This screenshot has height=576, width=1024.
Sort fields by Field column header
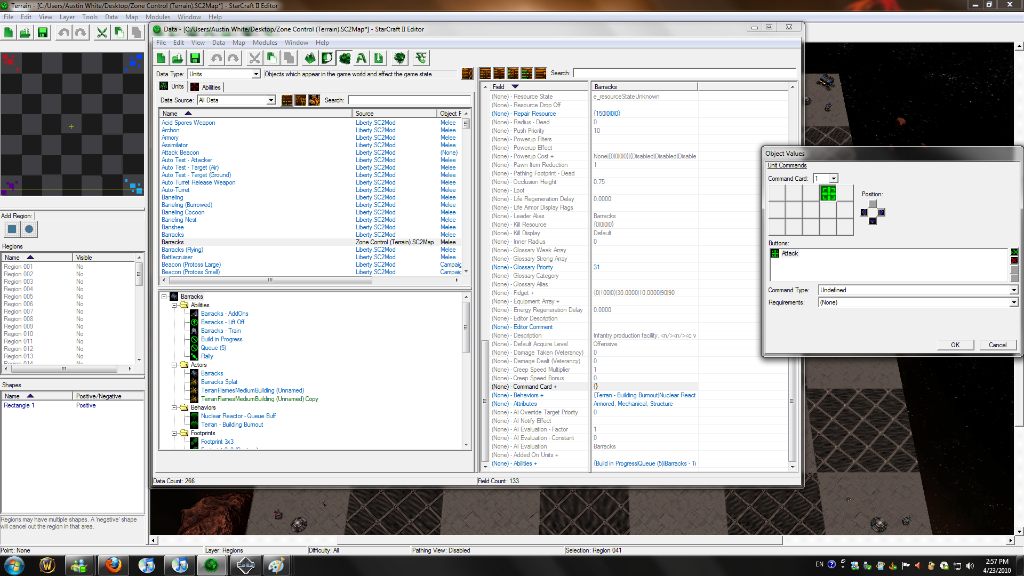coord(539,86)
